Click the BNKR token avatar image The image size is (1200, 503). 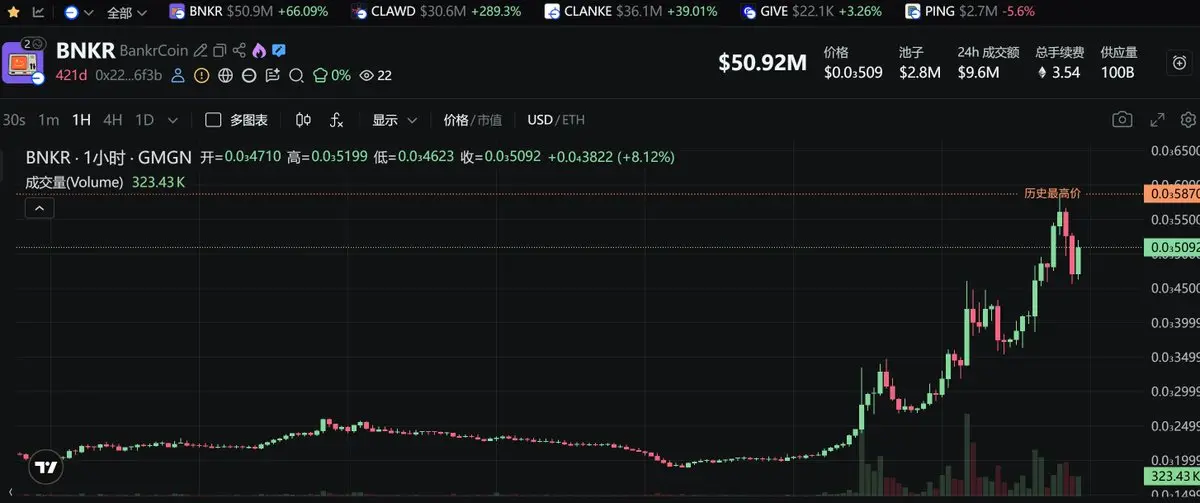pos(25,62)
